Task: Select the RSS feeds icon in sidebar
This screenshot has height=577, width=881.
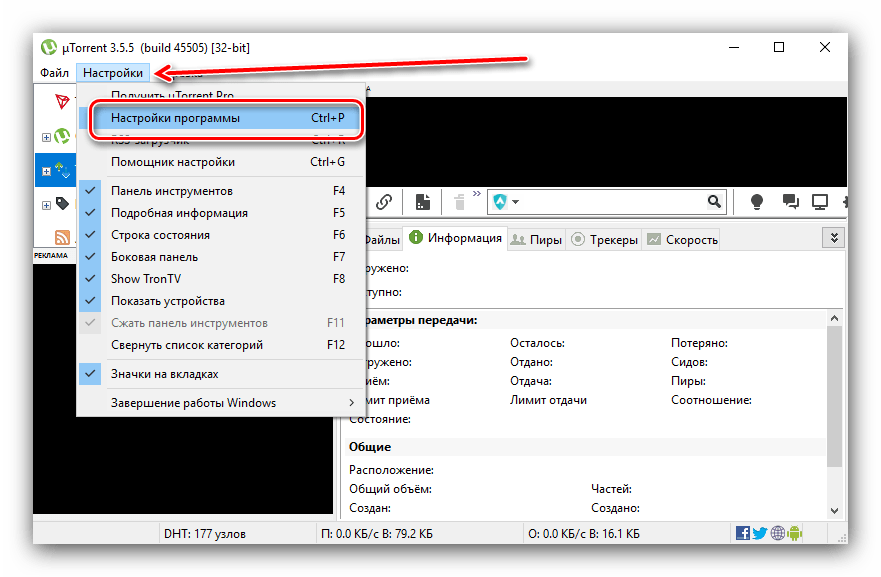Action: tap(62, 237)
